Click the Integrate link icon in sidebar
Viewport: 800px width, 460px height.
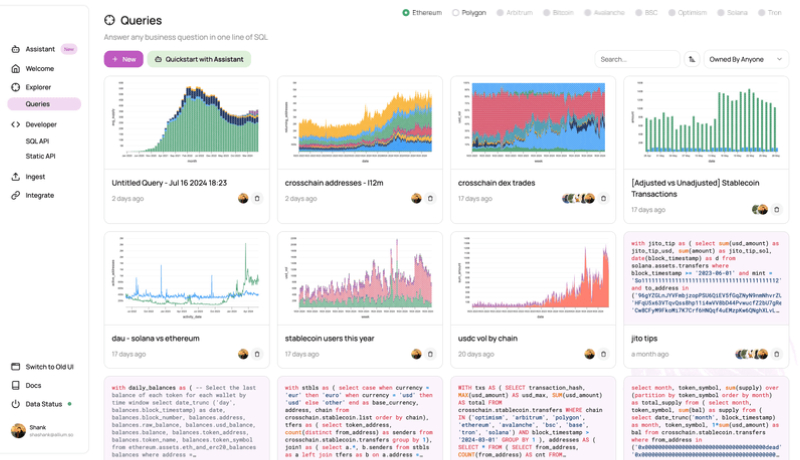[15, 195]
